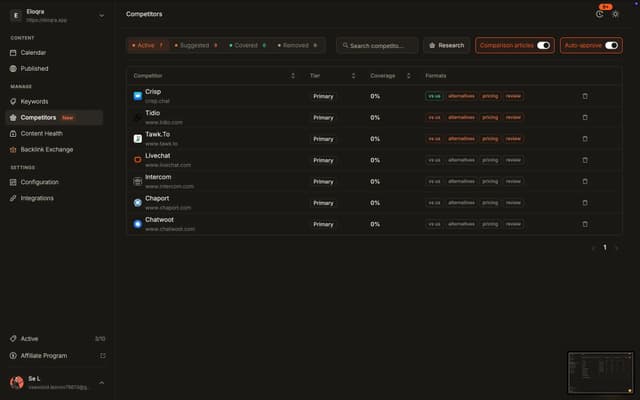Image resolution: width=640 pixels, height=400 pixels.
Task: Click the Eloqra workspace logo
Action: click(16, 16)
